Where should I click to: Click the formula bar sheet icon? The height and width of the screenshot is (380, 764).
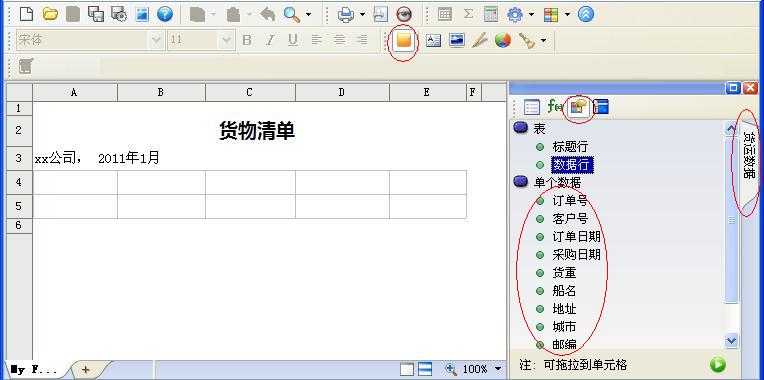coord(26,66)
